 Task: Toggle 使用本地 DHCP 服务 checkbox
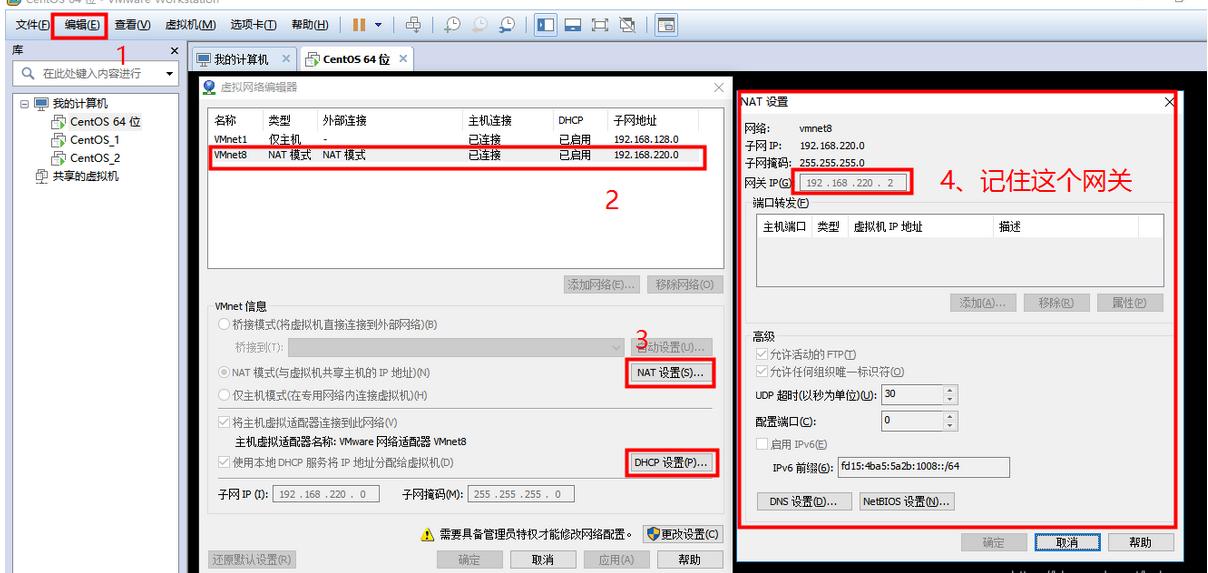pyautogui.click(x=224, y=462)
